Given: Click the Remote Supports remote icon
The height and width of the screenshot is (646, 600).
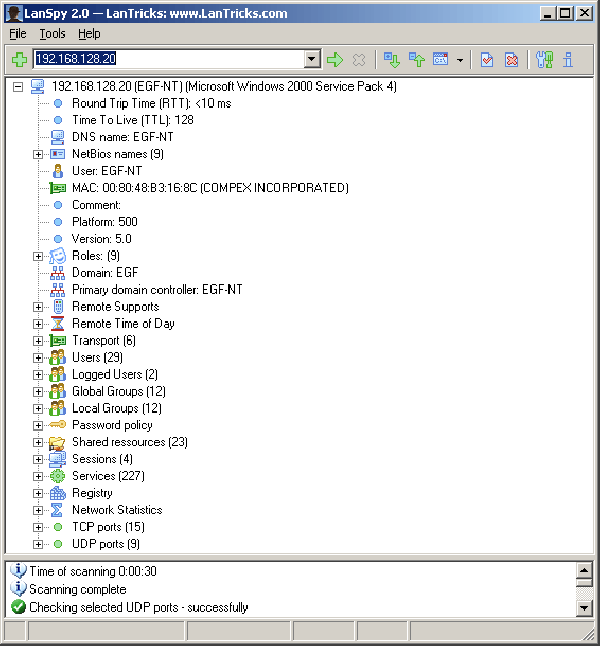Looking at the screenshot, I should tap(58, 307).
